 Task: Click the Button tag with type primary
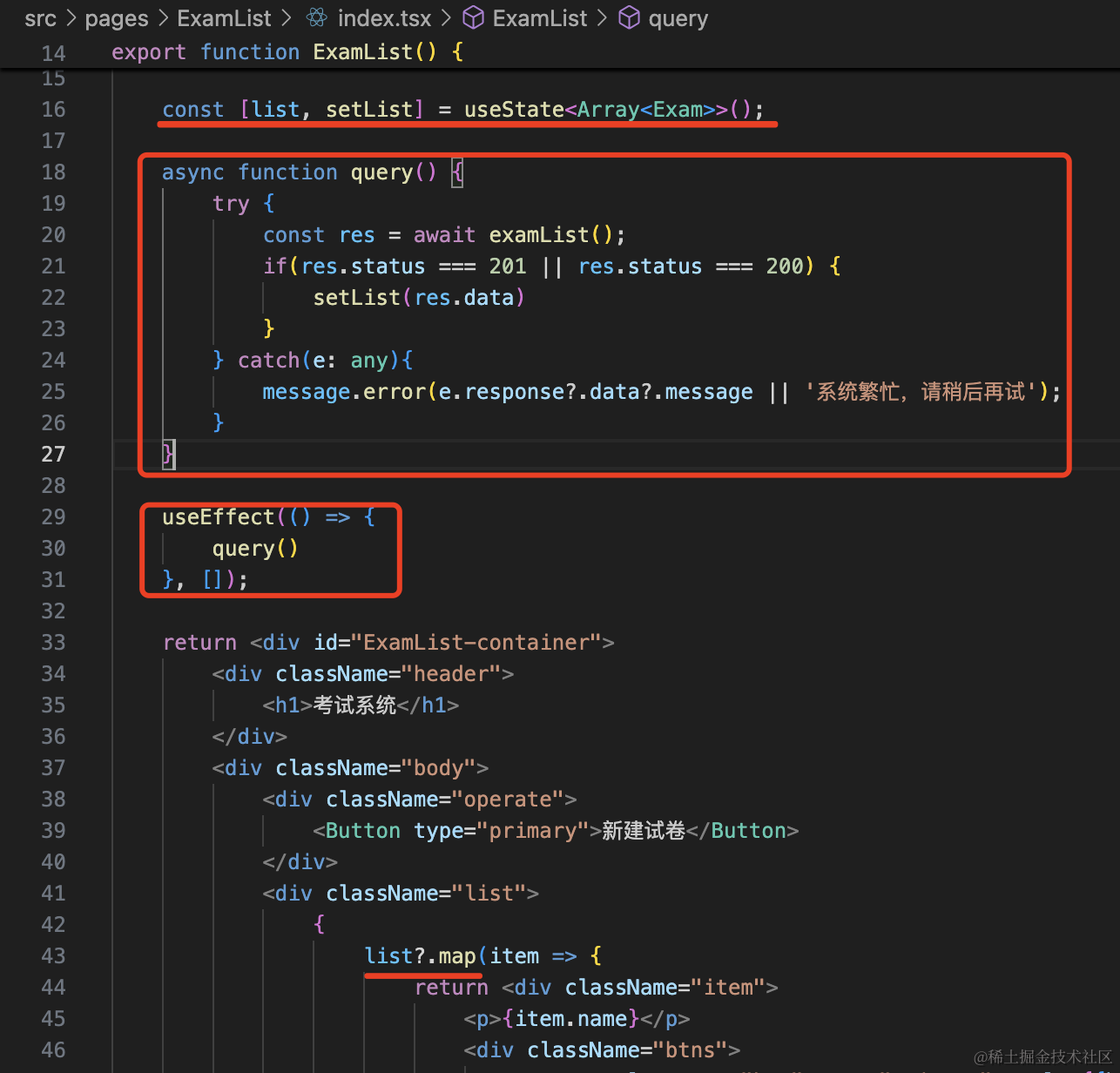click(x=362, y=831)
